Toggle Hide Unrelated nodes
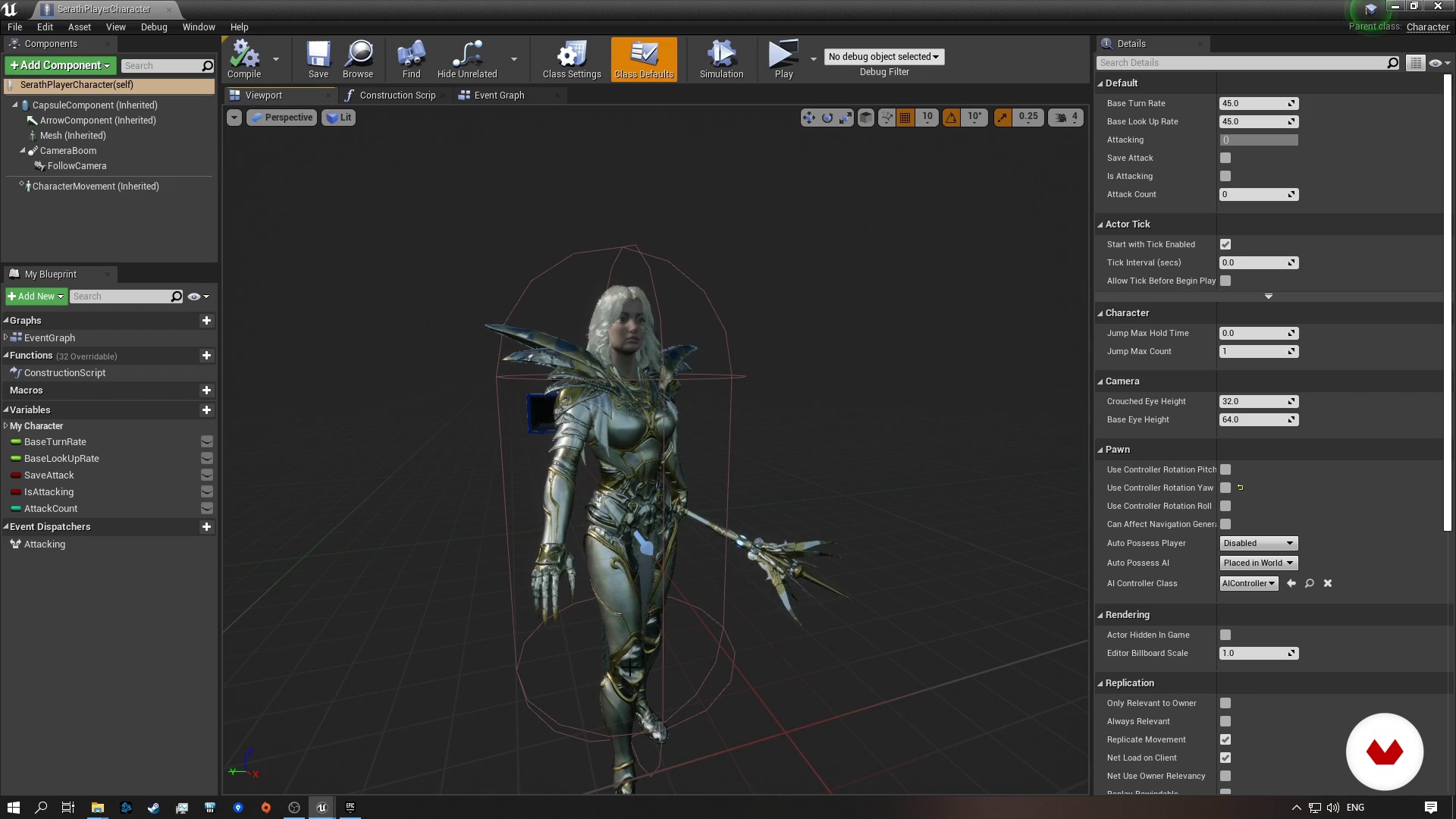1456x819 pixels. coord(467,59)
